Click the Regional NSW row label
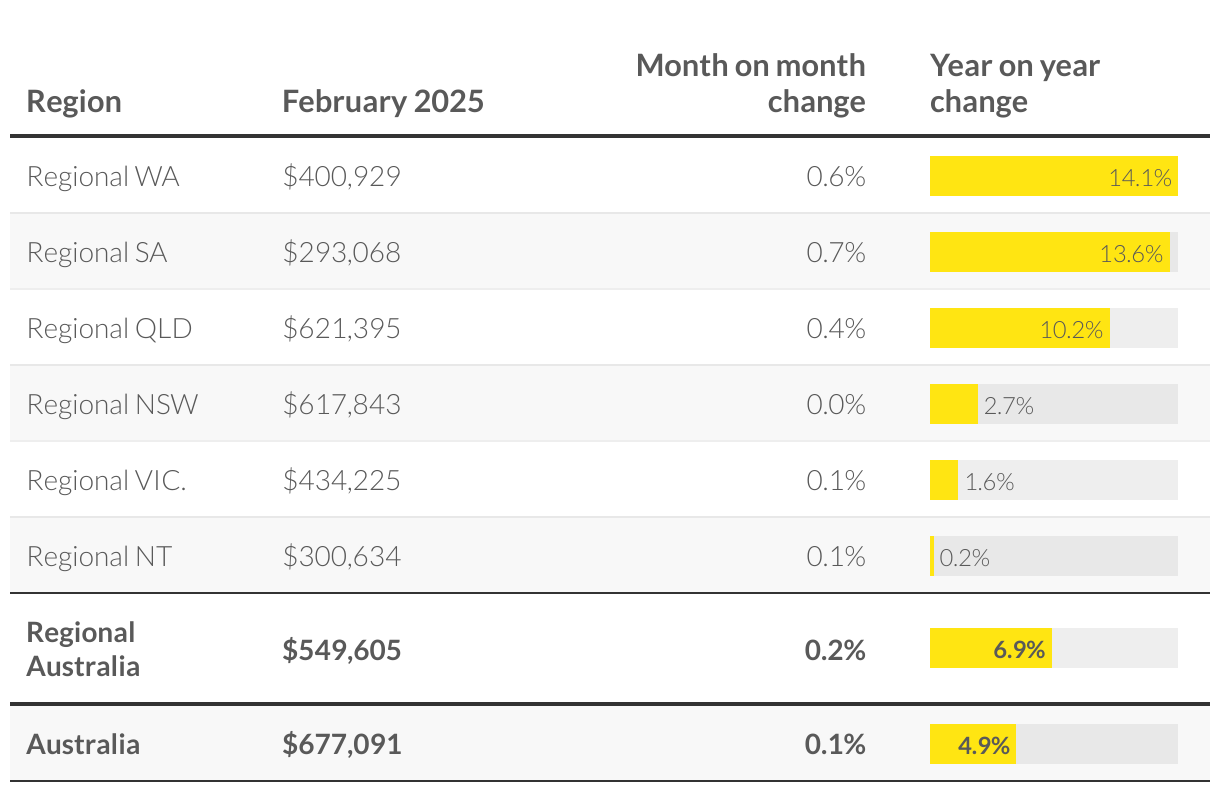 [x=113, y=405]
